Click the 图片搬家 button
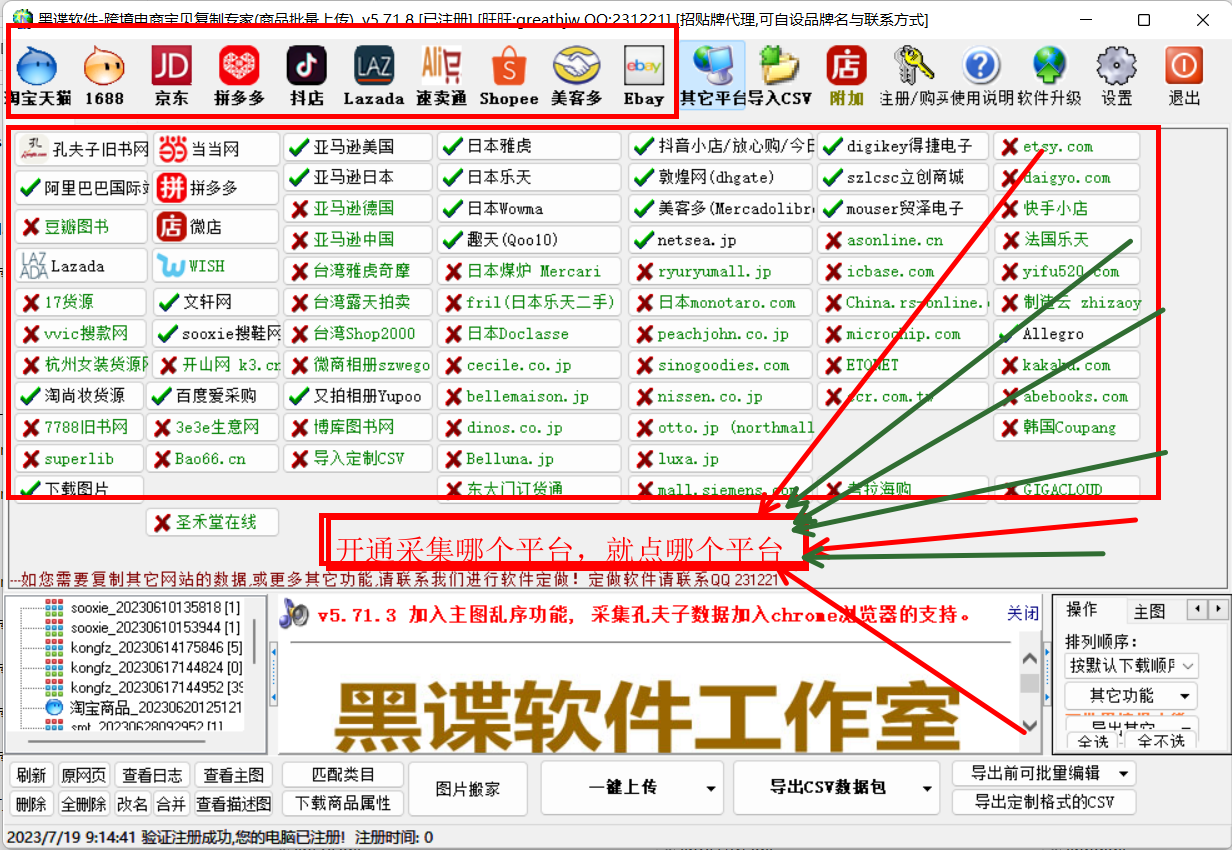Viewport: 1232px width, 850px height. (x=468, y=789)
